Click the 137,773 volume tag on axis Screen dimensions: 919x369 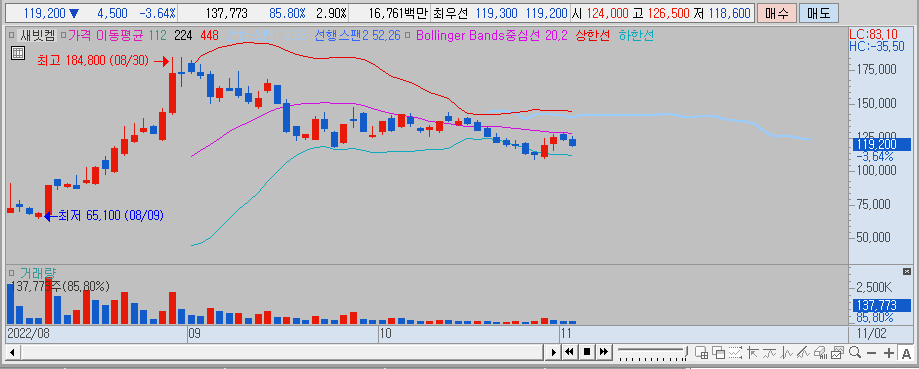880,306
